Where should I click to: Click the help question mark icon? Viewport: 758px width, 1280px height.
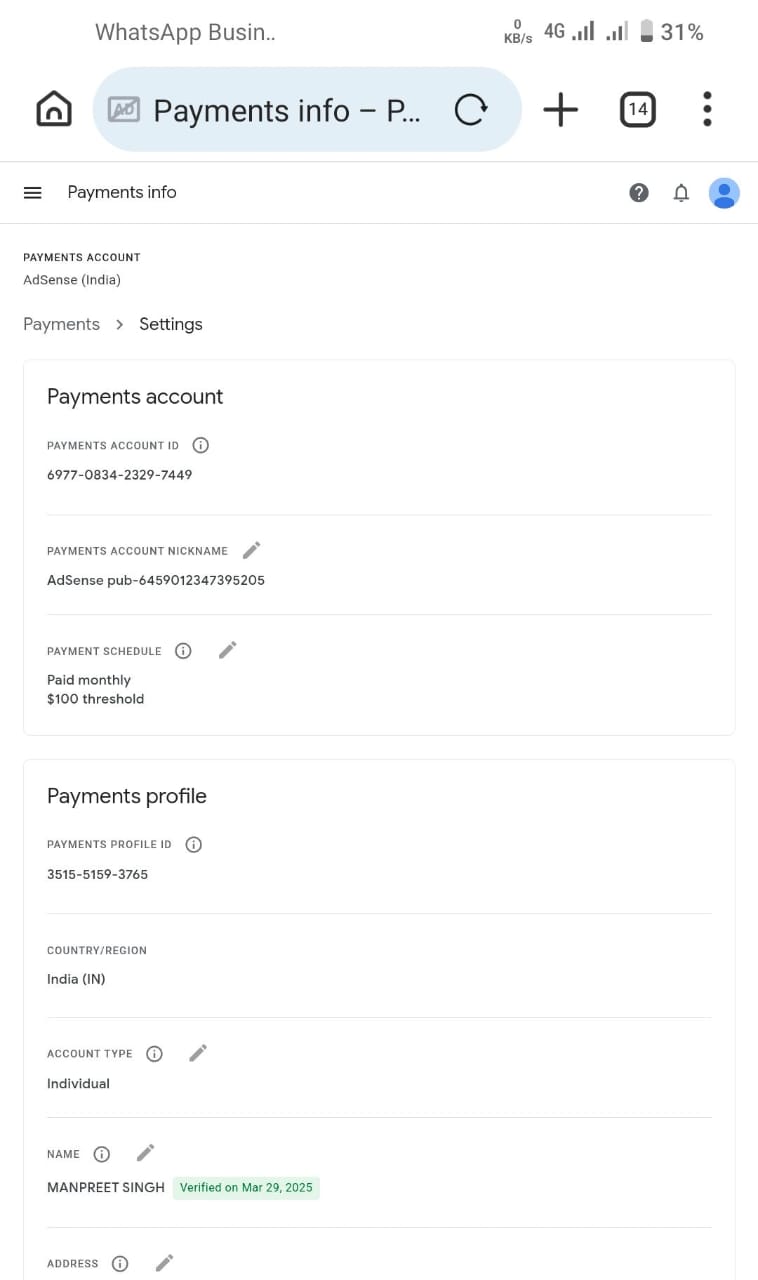pyautogui.click(x=639, y=193)
